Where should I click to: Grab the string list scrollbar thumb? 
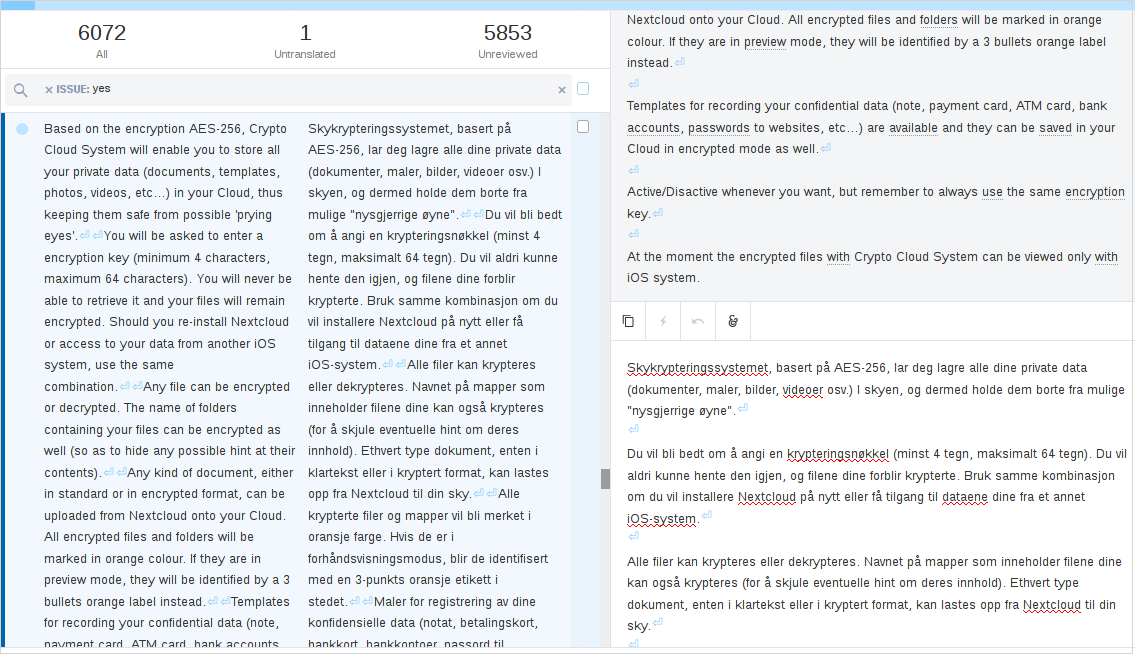(x=605, y=479)
